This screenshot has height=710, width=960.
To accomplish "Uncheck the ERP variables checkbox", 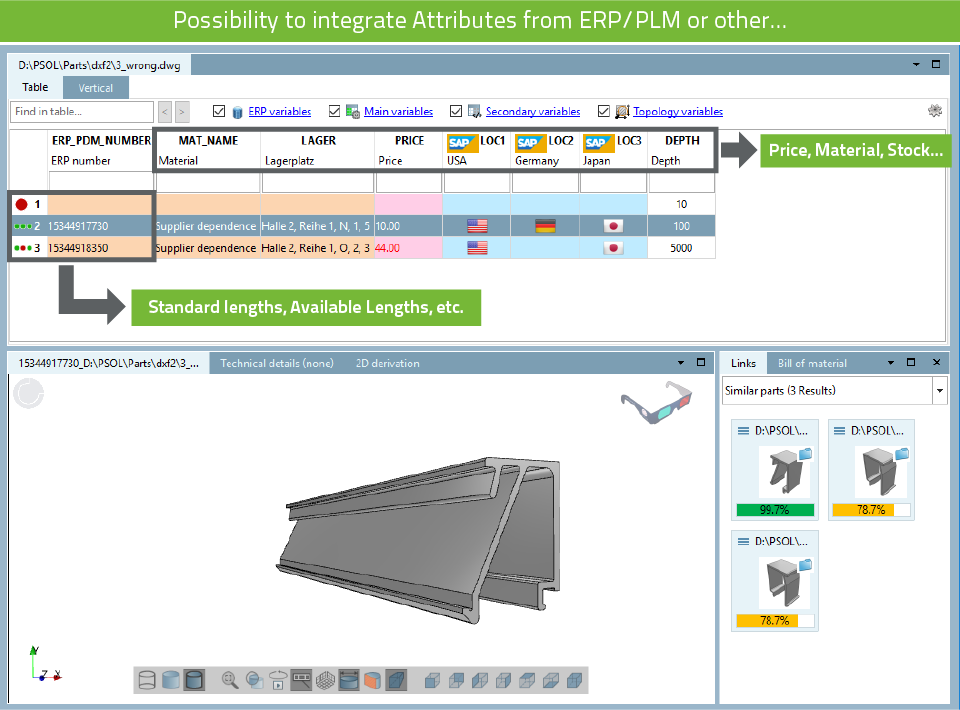I will click(219, 112).
